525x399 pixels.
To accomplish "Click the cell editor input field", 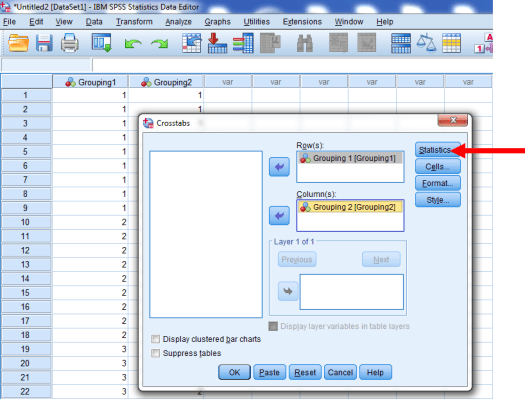I will pos(292,65).
